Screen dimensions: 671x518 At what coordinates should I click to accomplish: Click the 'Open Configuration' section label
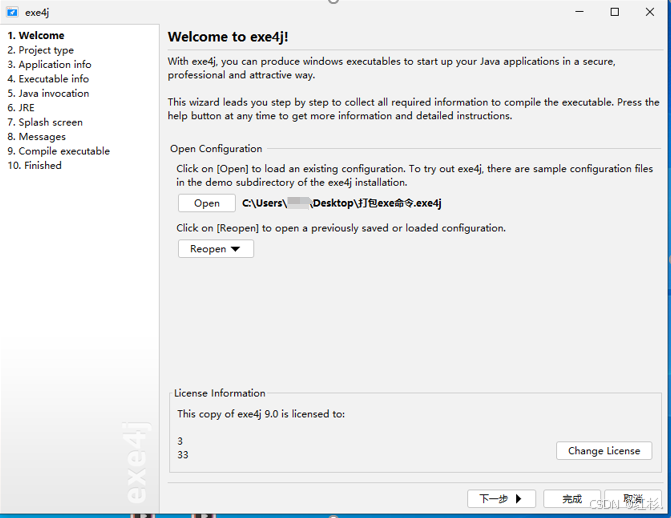coord(216,149)
